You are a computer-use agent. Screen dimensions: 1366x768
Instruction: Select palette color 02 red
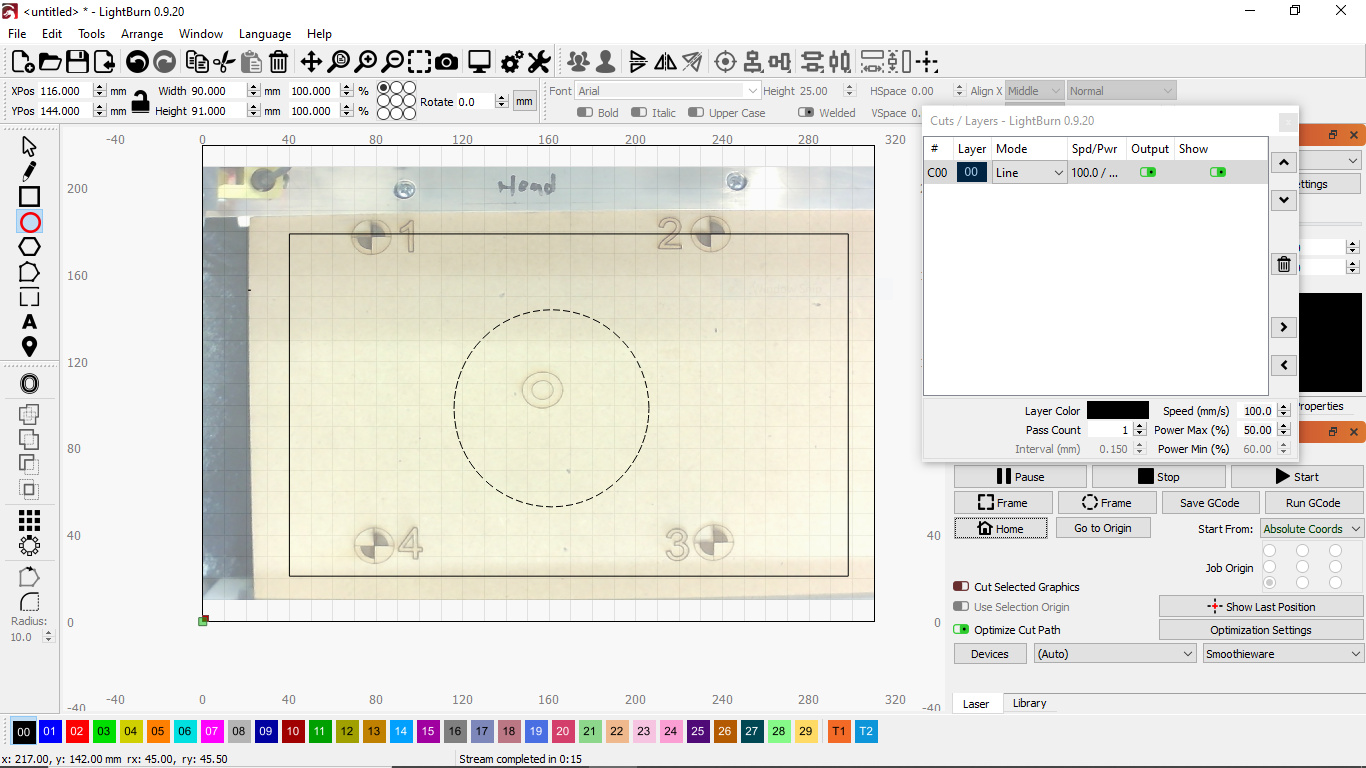[77, 732]
